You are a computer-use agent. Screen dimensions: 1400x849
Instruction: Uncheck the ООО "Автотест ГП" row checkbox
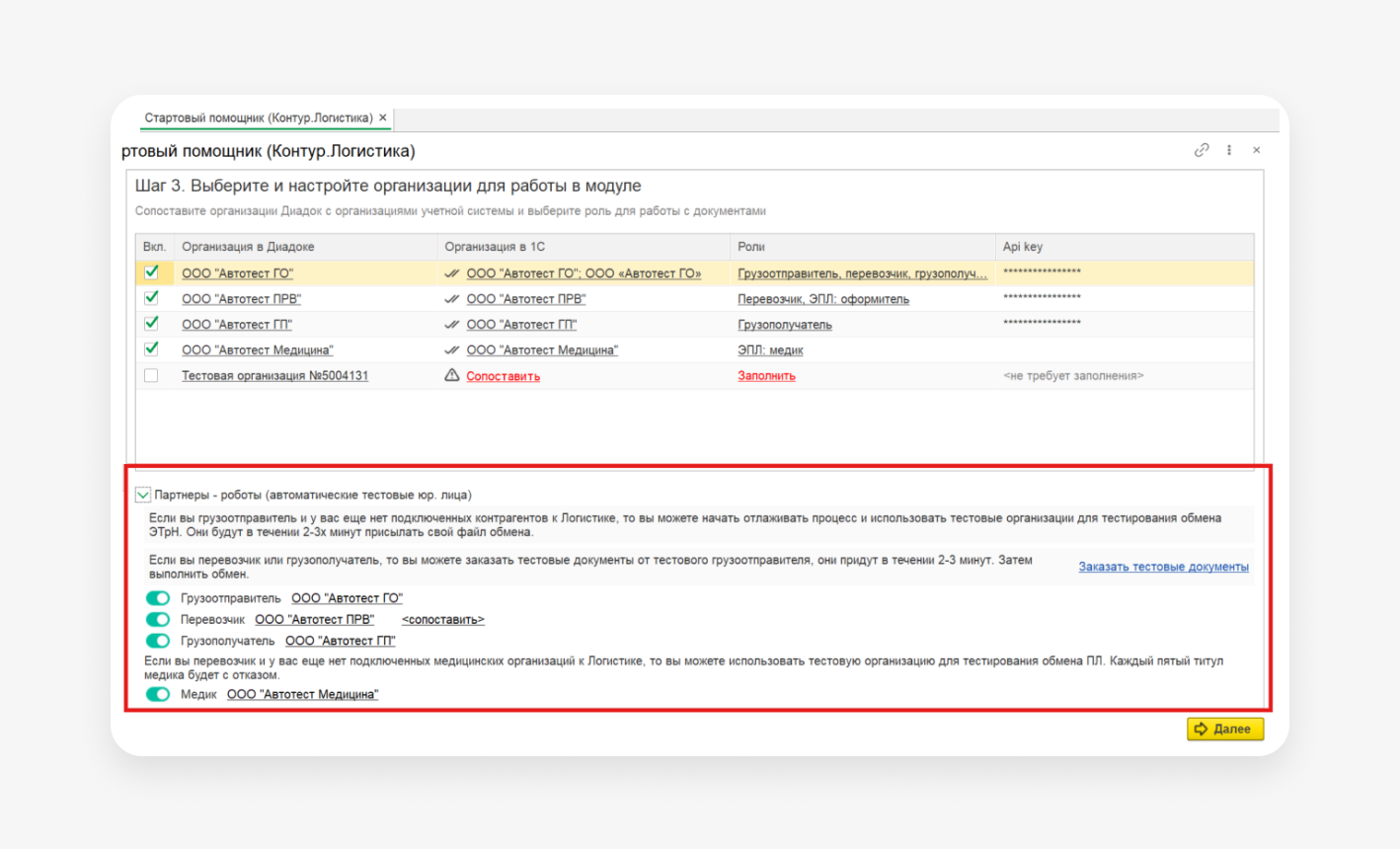click(151, 324)
